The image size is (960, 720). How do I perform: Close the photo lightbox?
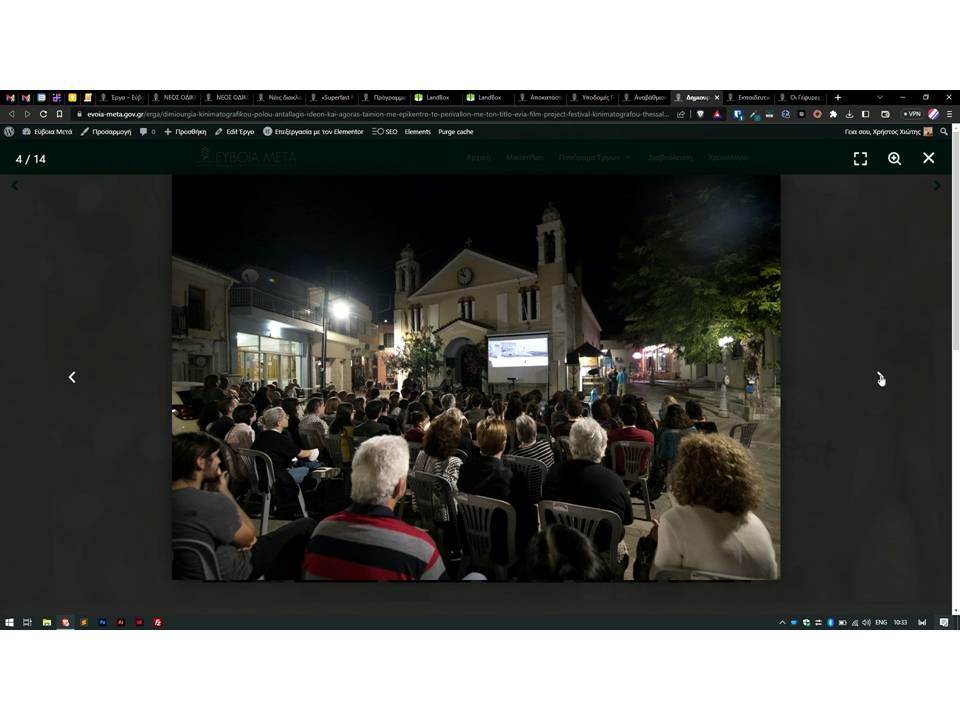(929, 159)
